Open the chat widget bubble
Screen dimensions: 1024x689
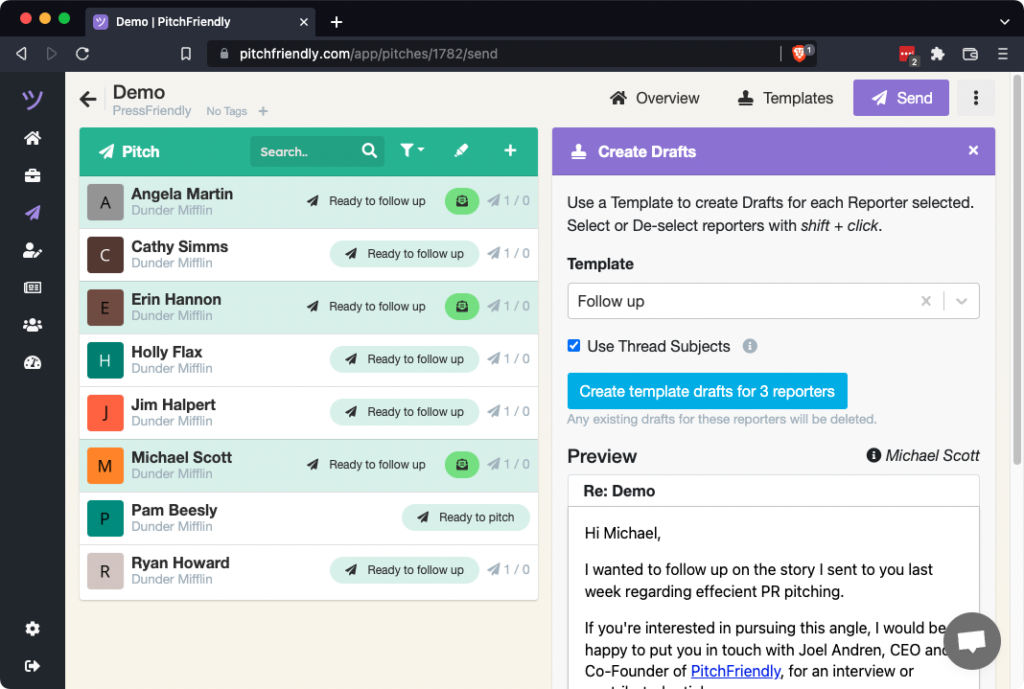(x=972, y=641)
